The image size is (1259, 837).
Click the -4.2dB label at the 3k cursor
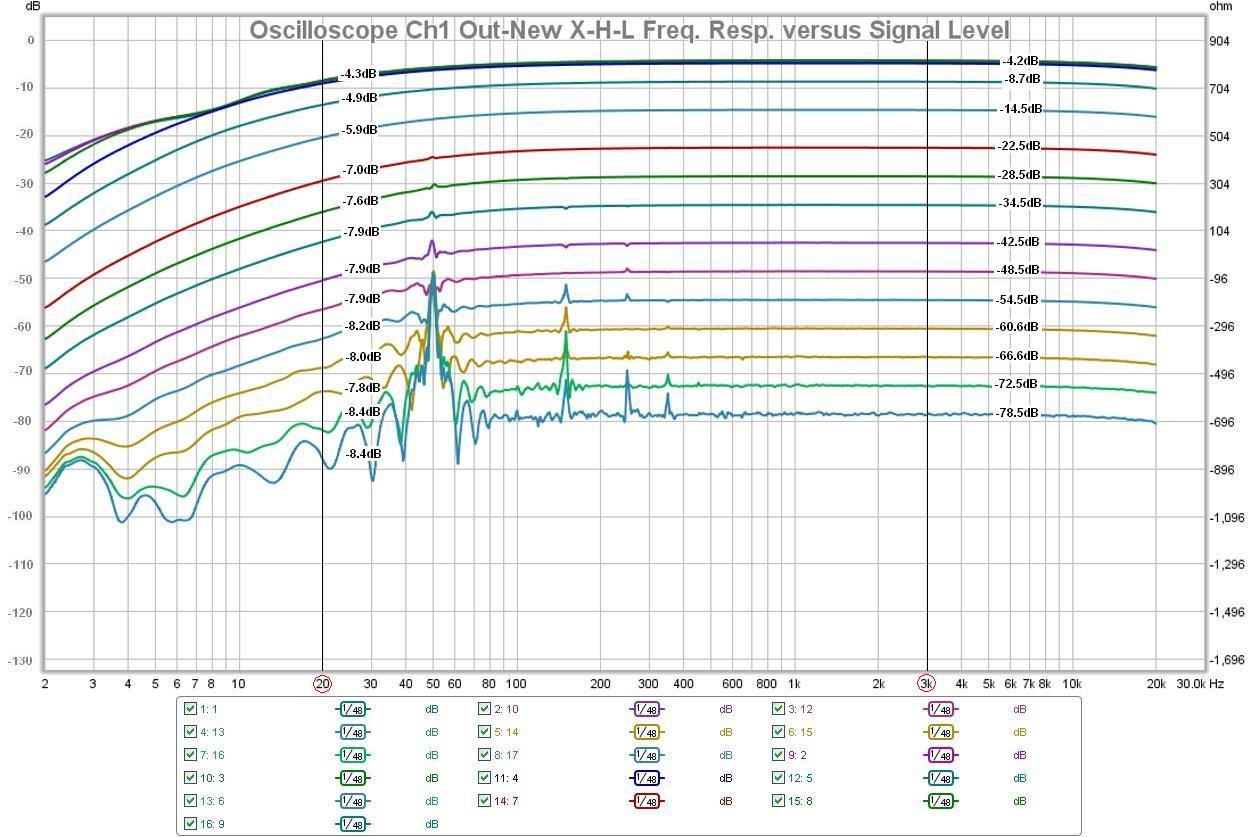coord(1021,61)
